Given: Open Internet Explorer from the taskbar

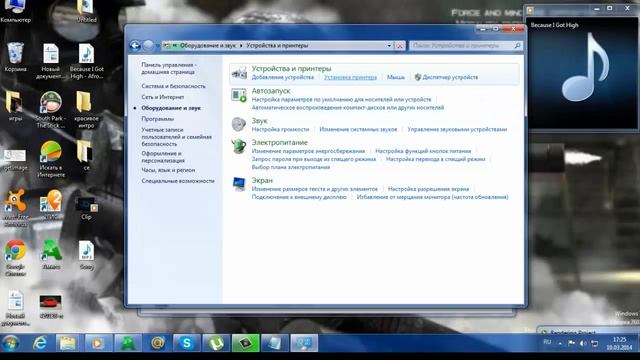Looking at the screenshot, I should pos(40,343).
